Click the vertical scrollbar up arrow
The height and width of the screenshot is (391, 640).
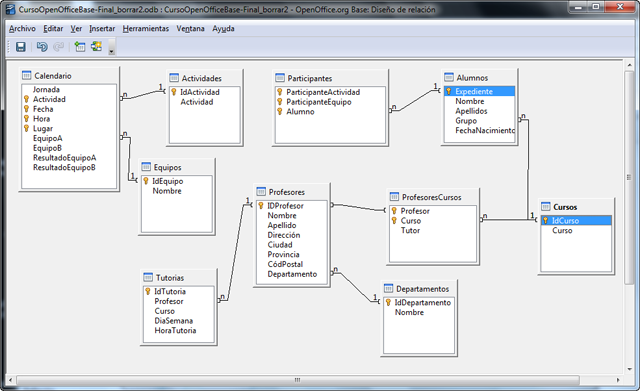629,65
